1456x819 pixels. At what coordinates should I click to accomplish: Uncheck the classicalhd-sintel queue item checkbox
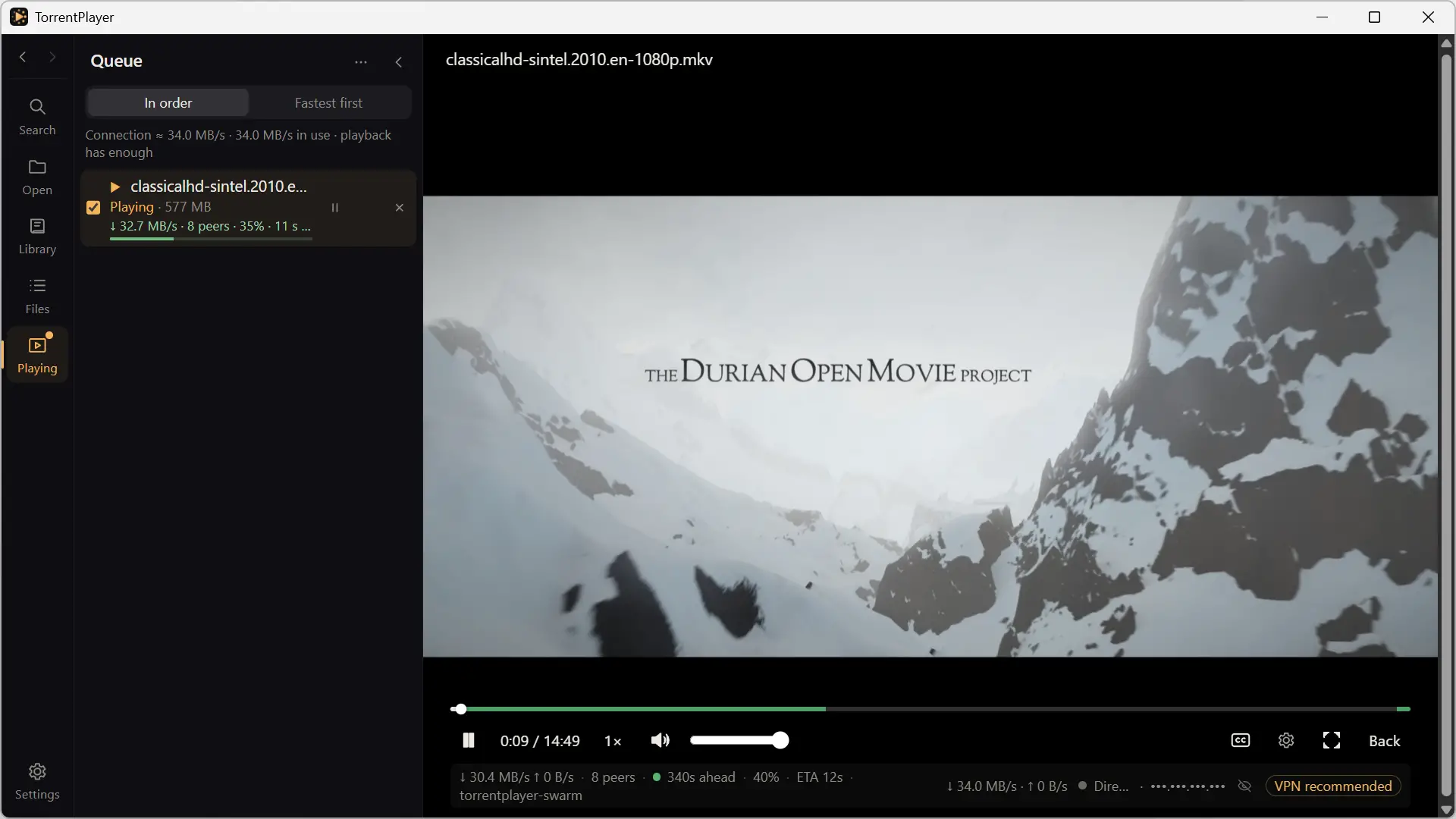coord(93,207)
